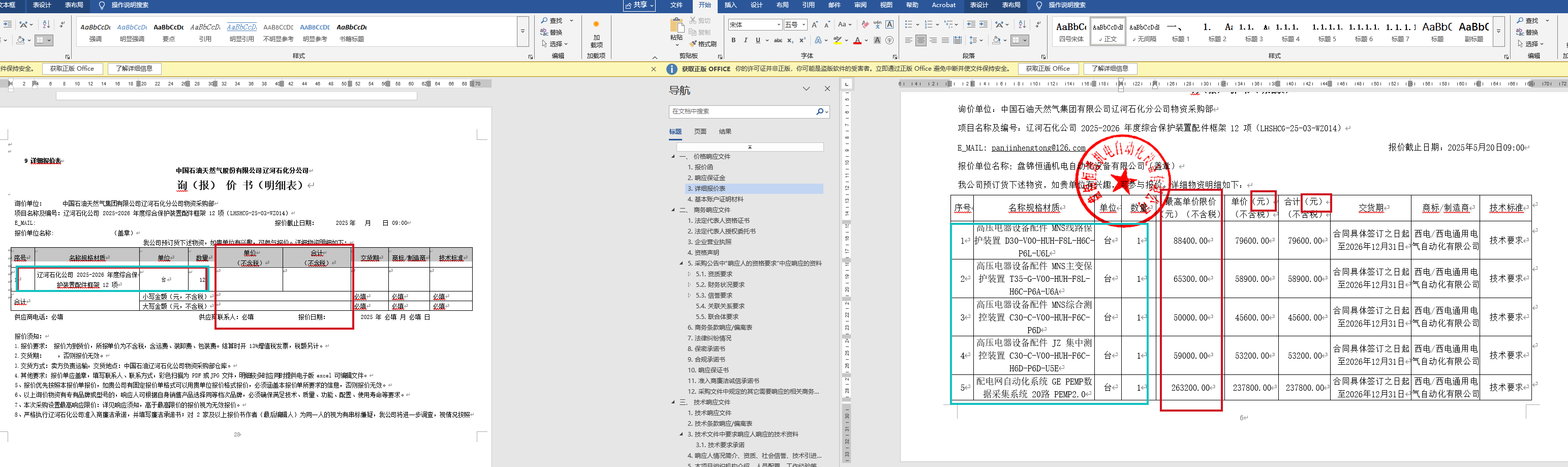This screenshot has width=1568, height=467.
Task: Toggle bold formatting with the B button
Action: pyautogui.click(x=733, y=41)
